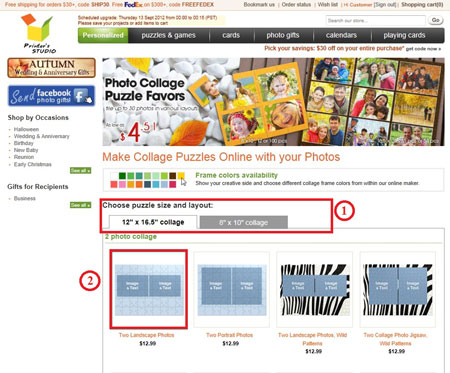This screenshot has width=450, height=373.
Task: Open the puzzles & games menu
Action: click(x=168, y=35)
